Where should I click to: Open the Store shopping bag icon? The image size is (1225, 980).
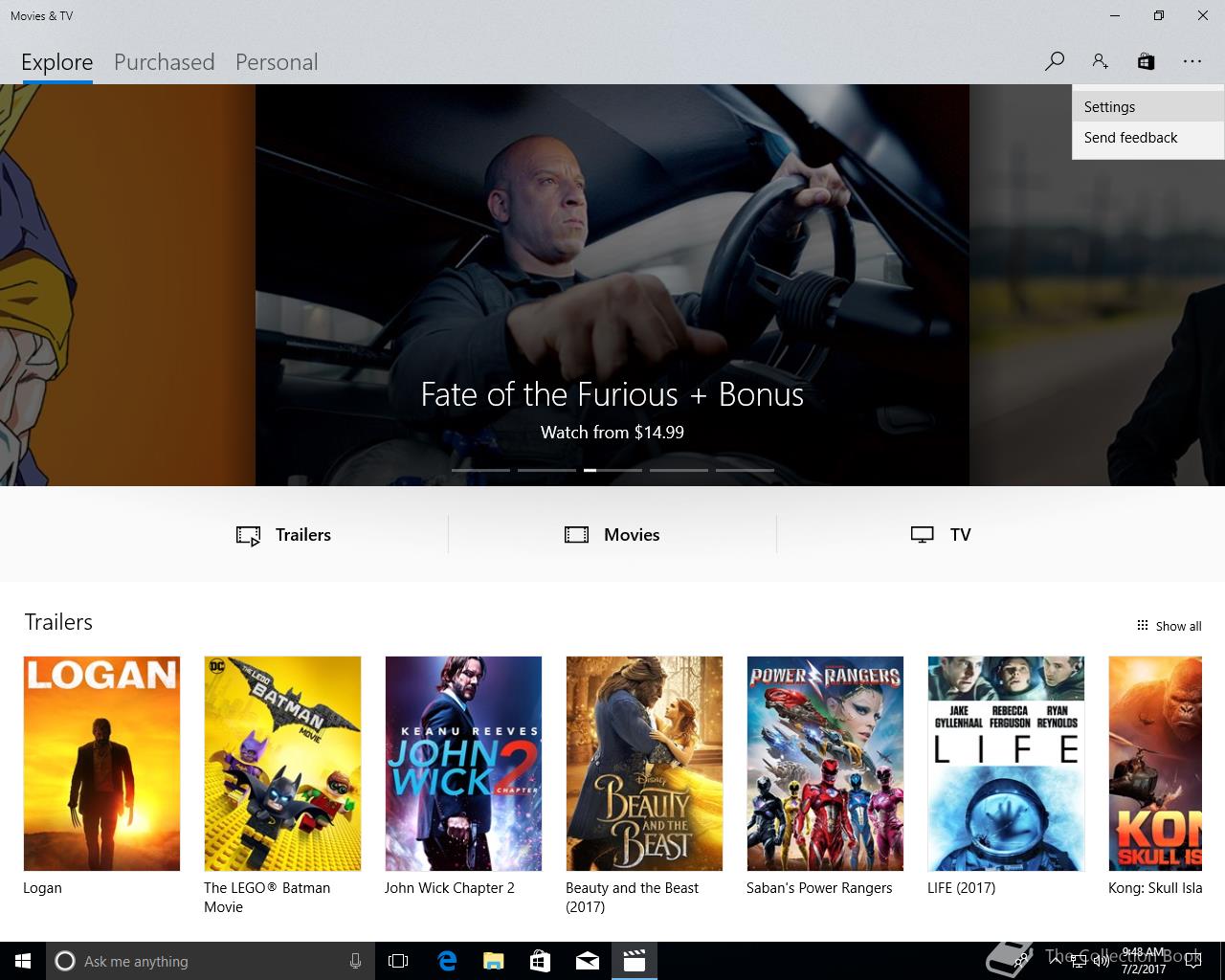pyautogui.click(x=1146, y=61)
